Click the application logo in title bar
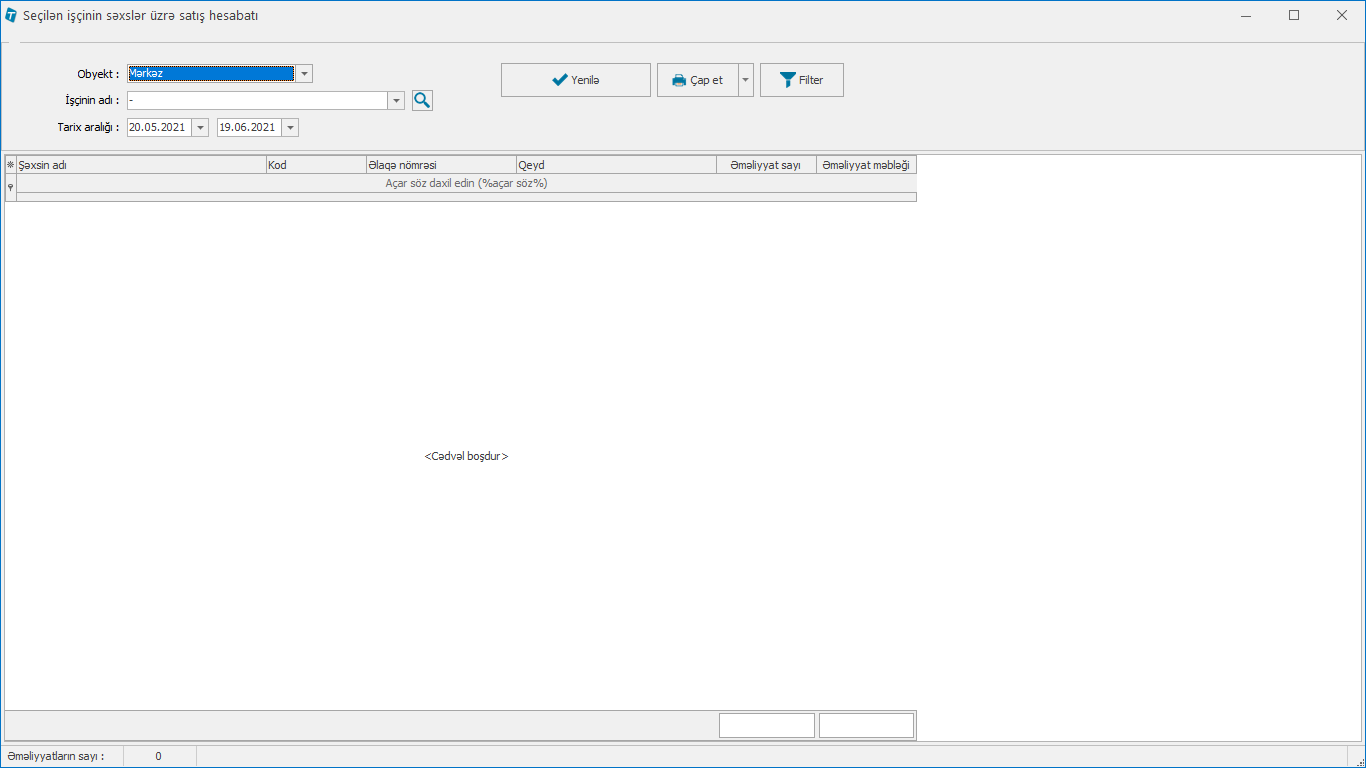 pos(11,16)
